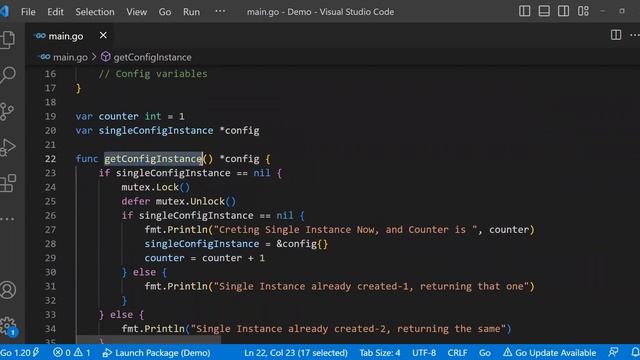Click horizontal scrollbar at editor bottom

(x=149, y=340)
